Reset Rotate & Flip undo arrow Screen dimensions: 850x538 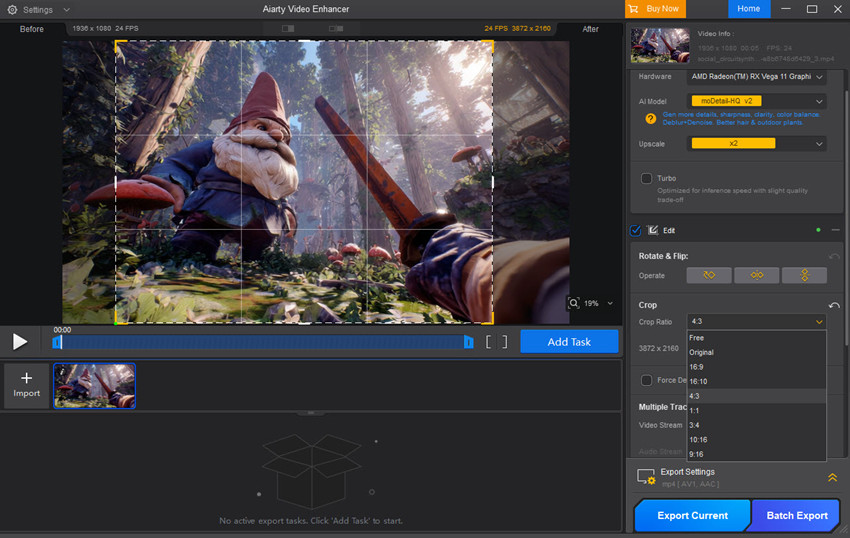coord(834,256)
